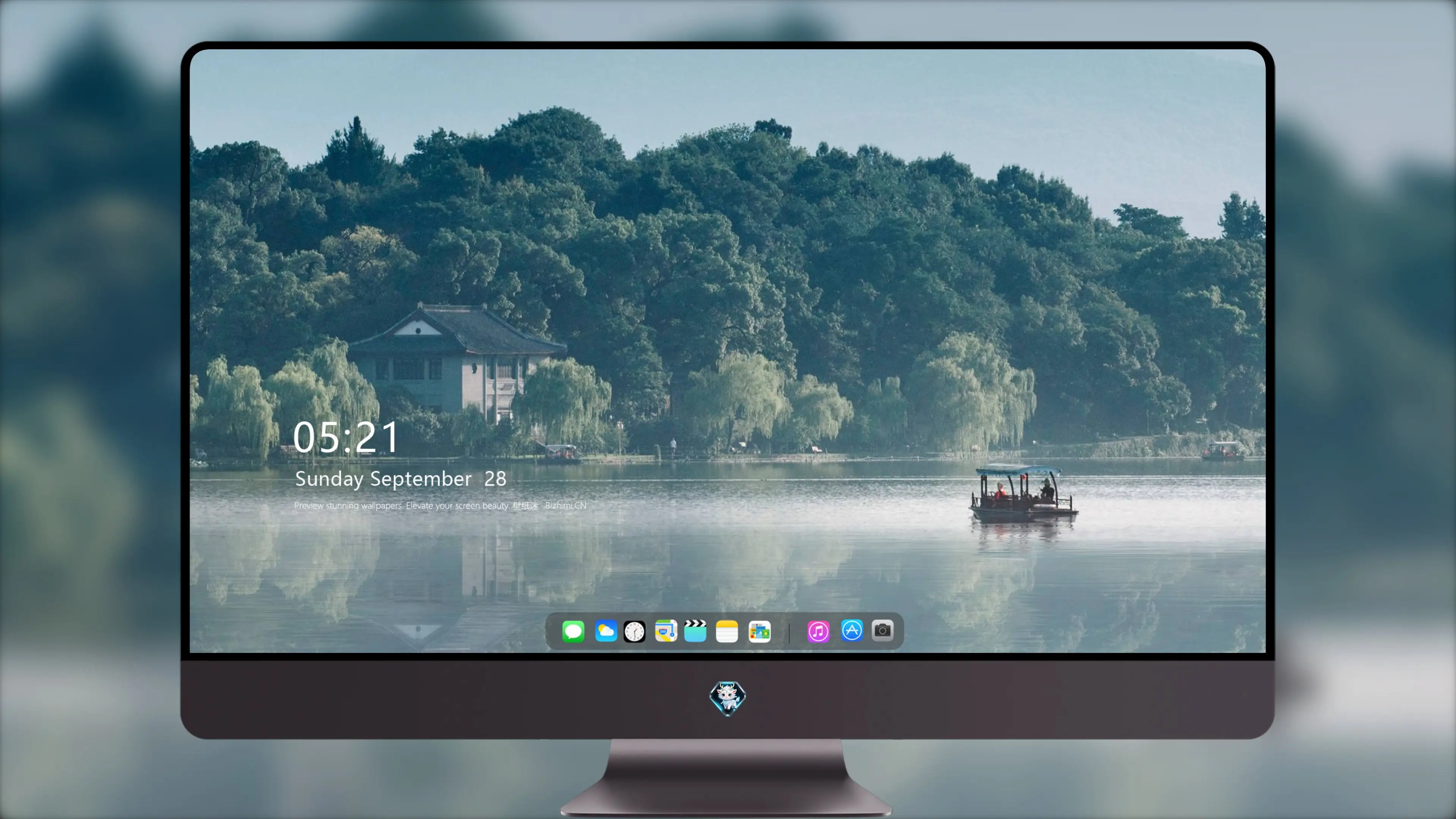1456x819 pixels.
Task: Click the dragon mascot logo on monitor chin
Action: click(x=728, y=698)
